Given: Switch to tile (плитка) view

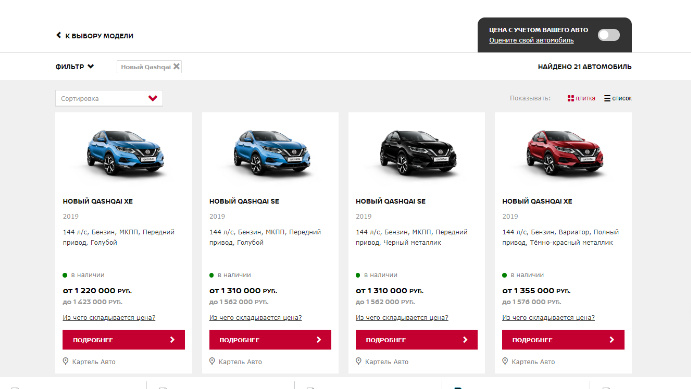Looking at the screenshot, I should [x=581, y=98].
